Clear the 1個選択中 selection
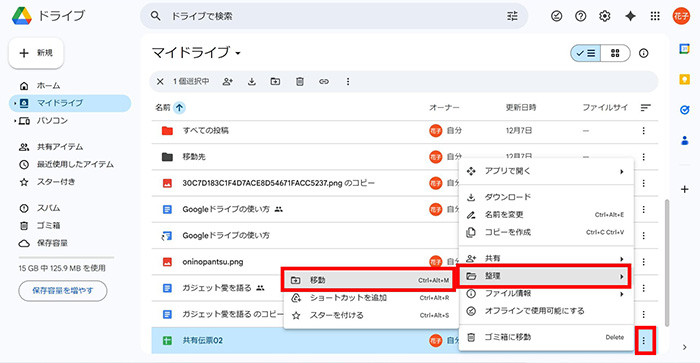The width and height of the screenshot is (700, 363). (160, 82)
